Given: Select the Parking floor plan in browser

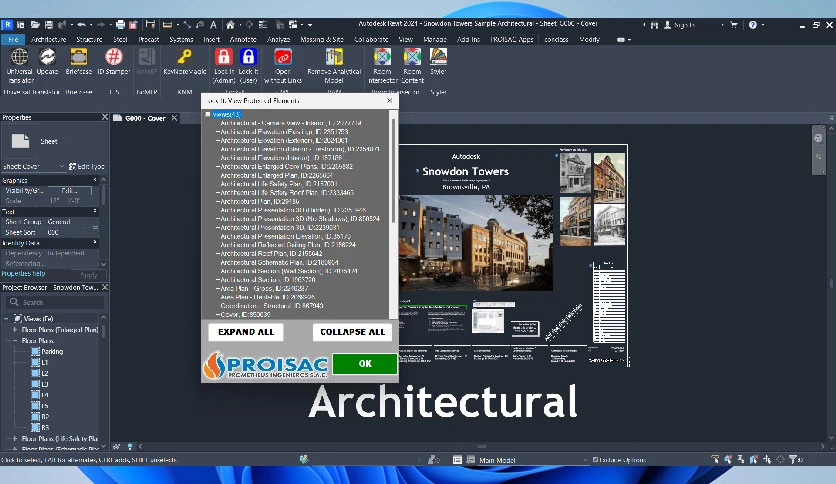Looking at the screenshot, I should [52, 351].
